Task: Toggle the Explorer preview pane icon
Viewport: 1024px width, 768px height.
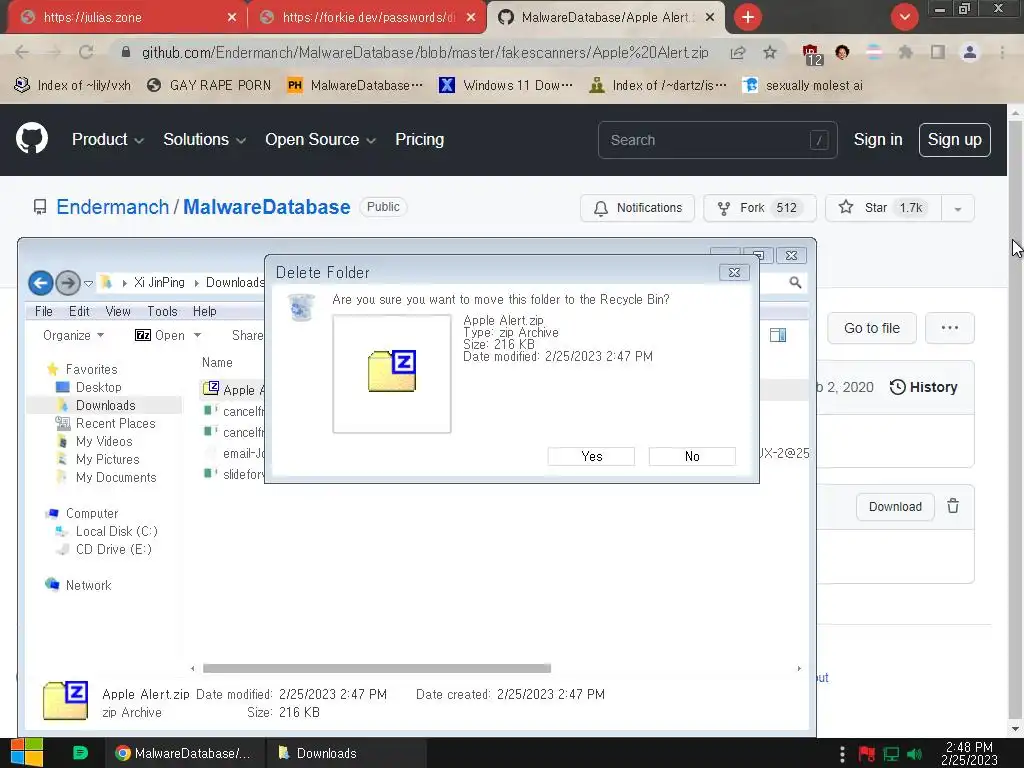Action: 778,335
